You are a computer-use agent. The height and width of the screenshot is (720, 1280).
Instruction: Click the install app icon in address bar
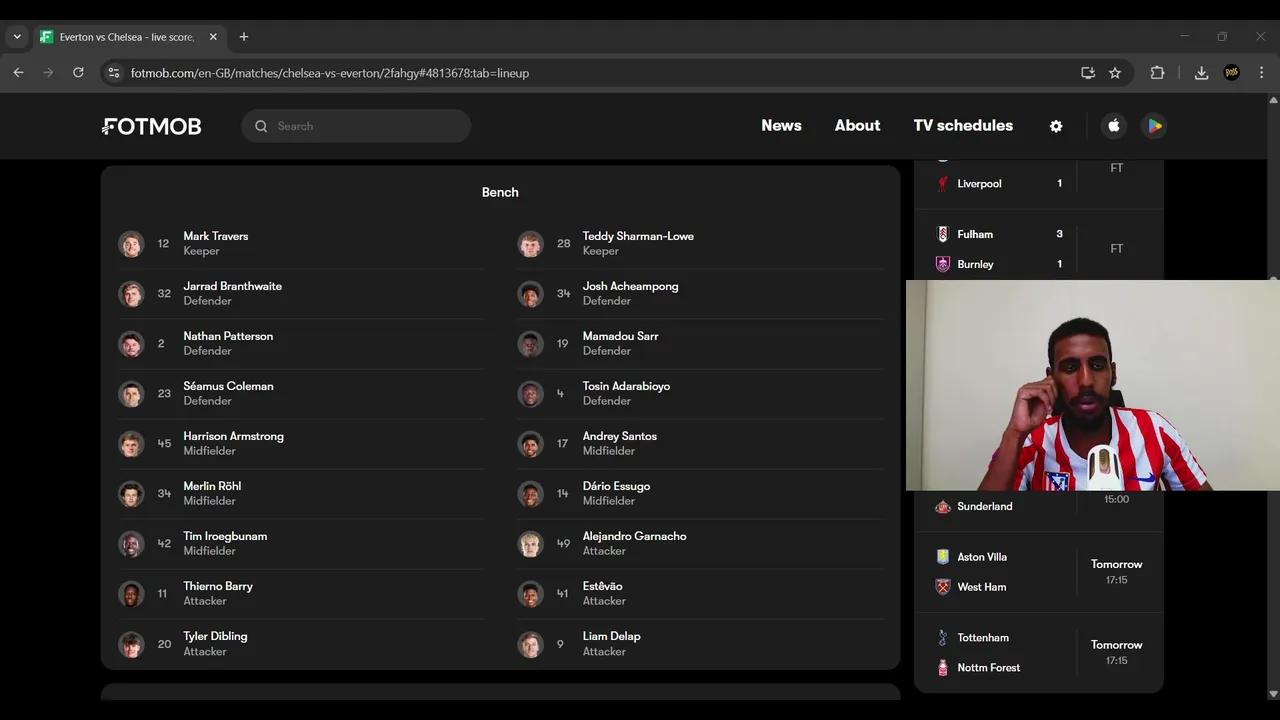(x=1088, y=73)
